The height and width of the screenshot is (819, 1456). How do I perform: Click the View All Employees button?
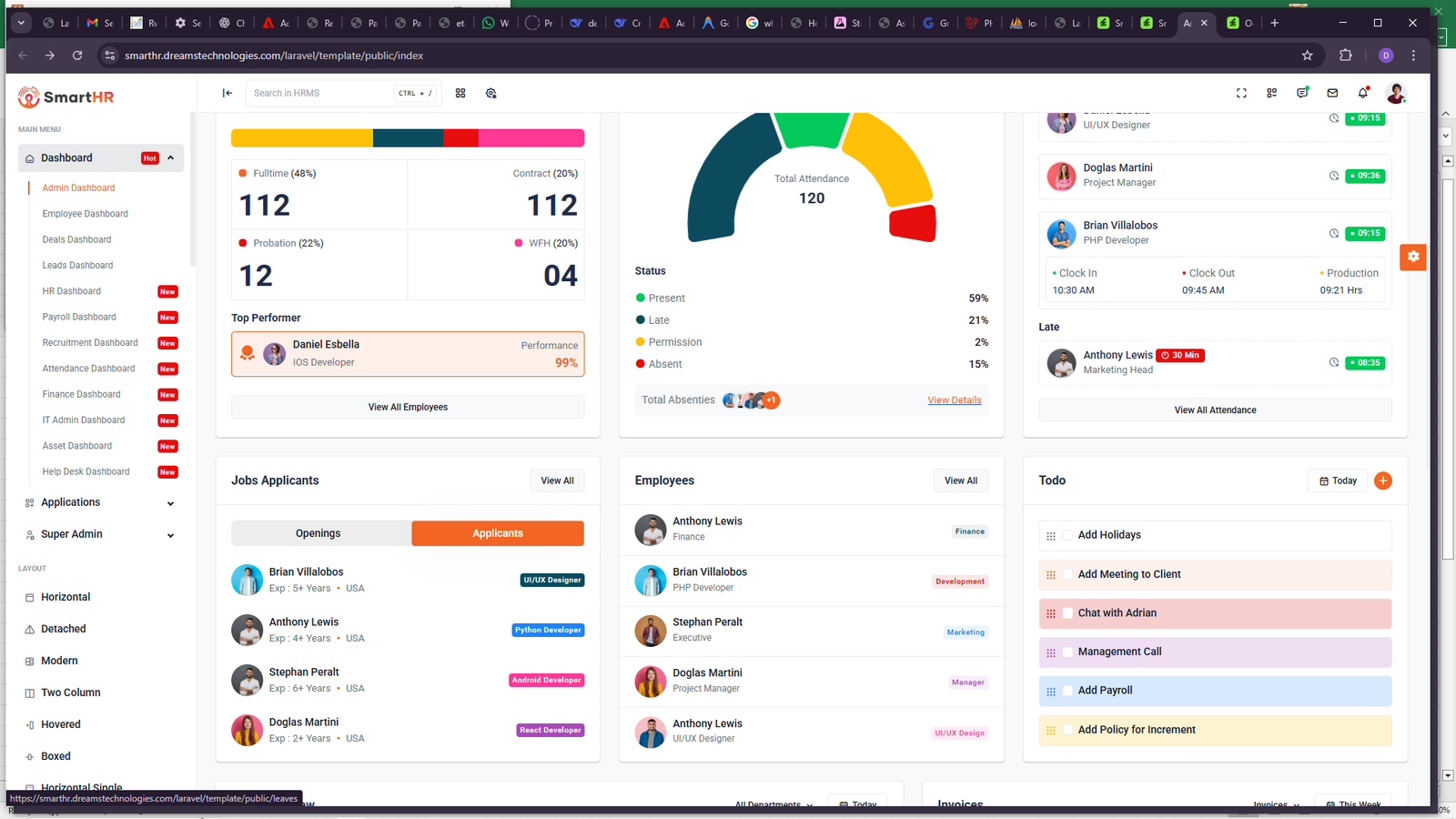(408, 407)
